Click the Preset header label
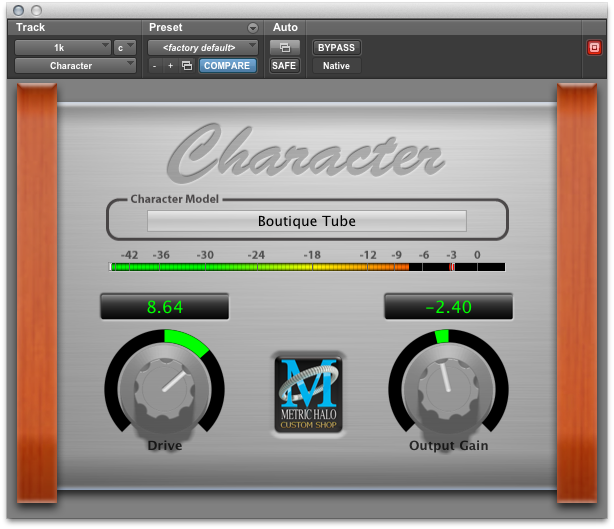 point(166,27)
